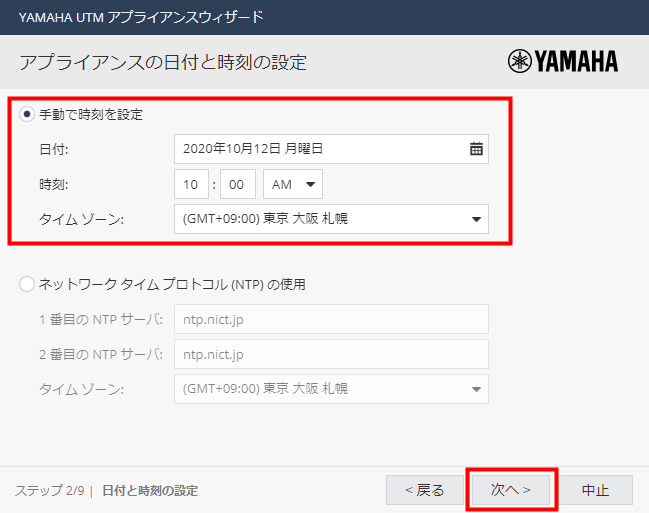Screen dimensions: 649x513
Task: Click the アプライアンスの日付と時刻の設定 page heading
Action: pyautogui.click(x=162, y=62)
